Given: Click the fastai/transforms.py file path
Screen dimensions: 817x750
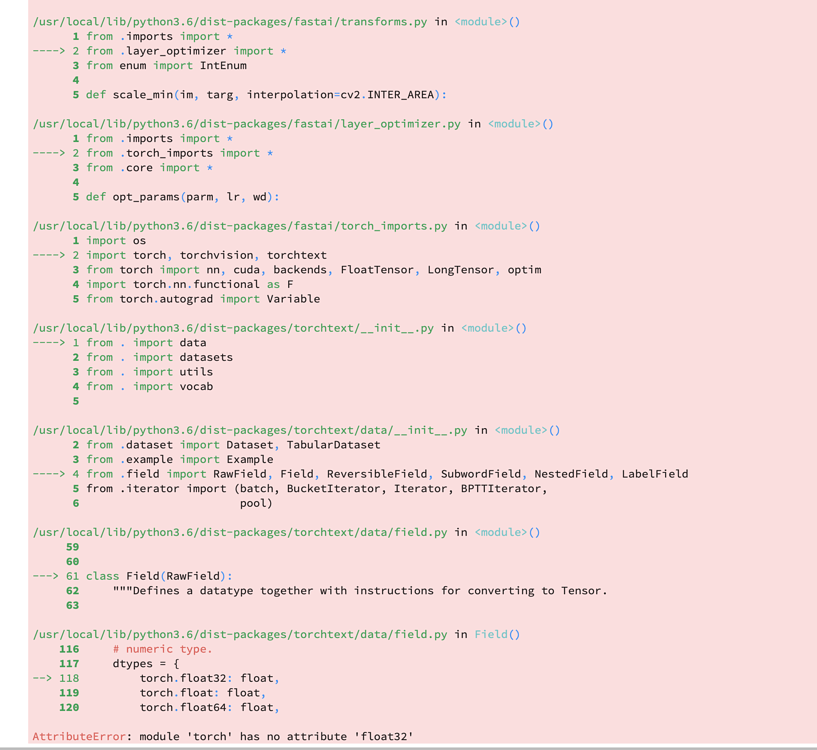Looking at the screenshot, I should [230, 22].
